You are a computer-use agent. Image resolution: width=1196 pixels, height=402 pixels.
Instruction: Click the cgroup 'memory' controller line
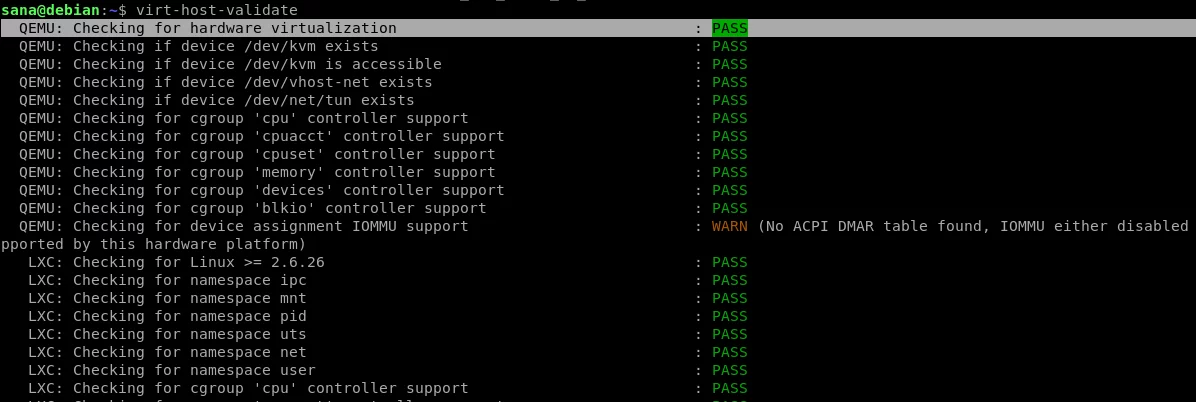[257, 172]
